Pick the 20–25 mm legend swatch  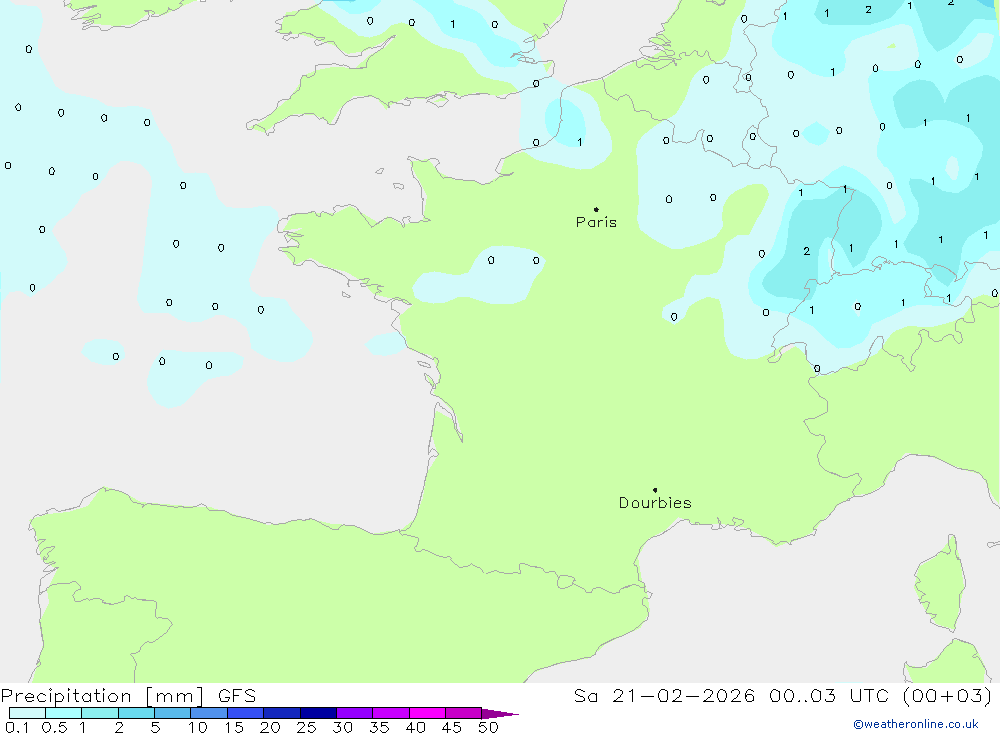point(282,713)
